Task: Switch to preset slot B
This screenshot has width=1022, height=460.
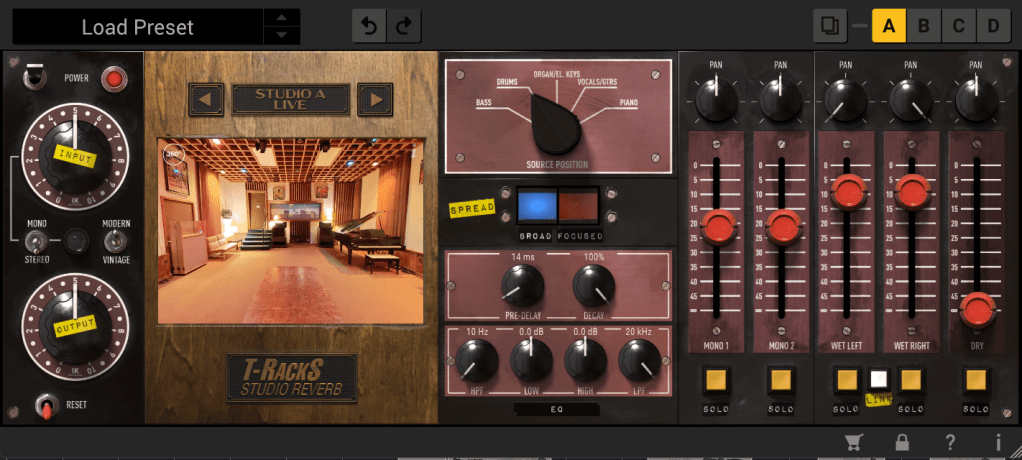Action: coord(923,25)
